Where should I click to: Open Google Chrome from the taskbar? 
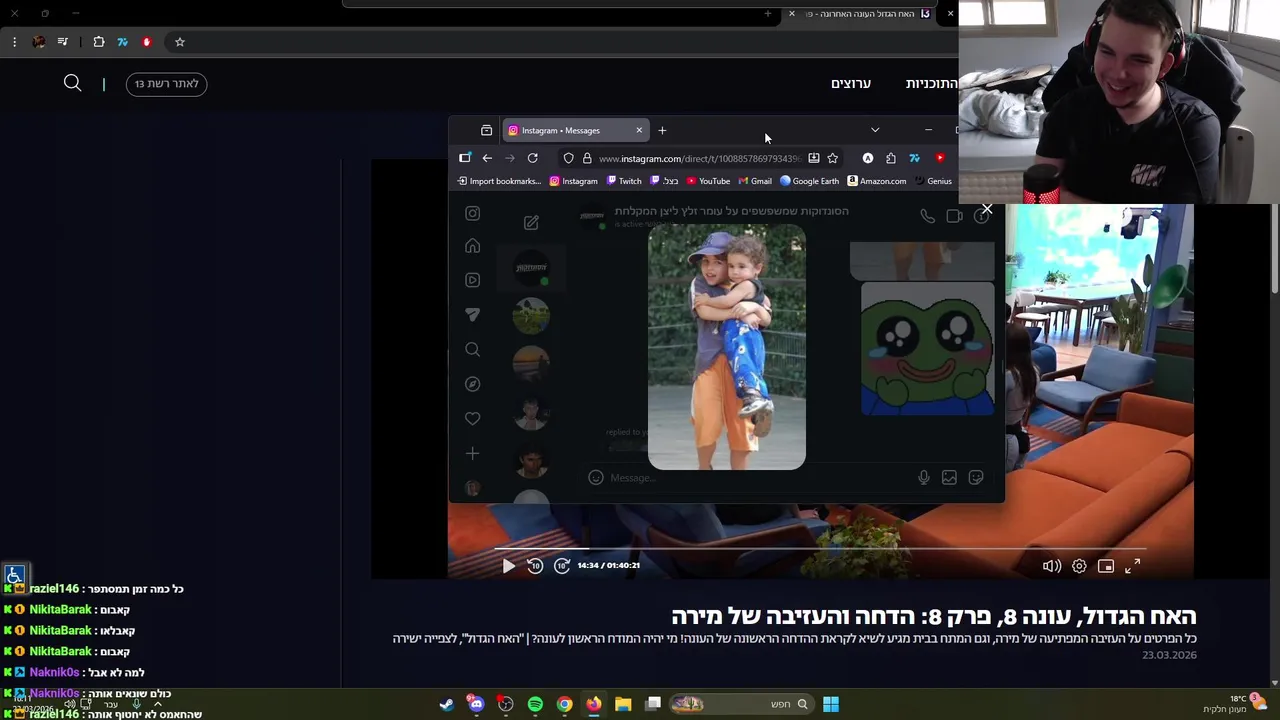coord(565,704)
